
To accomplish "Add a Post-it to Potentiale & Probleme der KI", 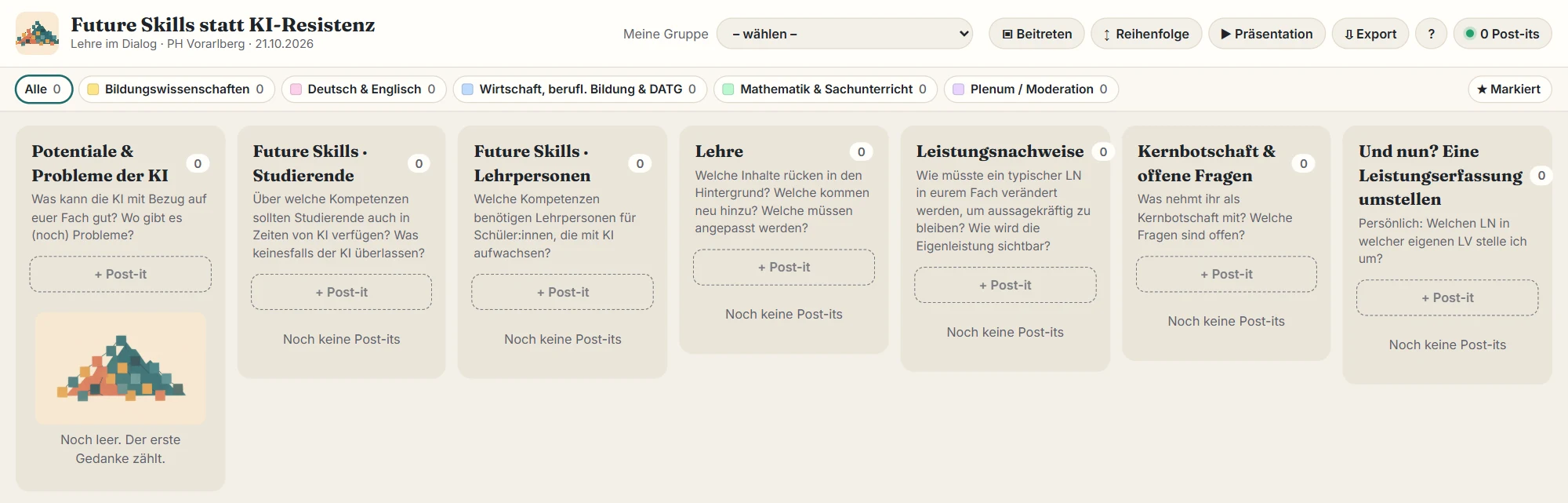I will pyautogui.click(x=121, y=275).
